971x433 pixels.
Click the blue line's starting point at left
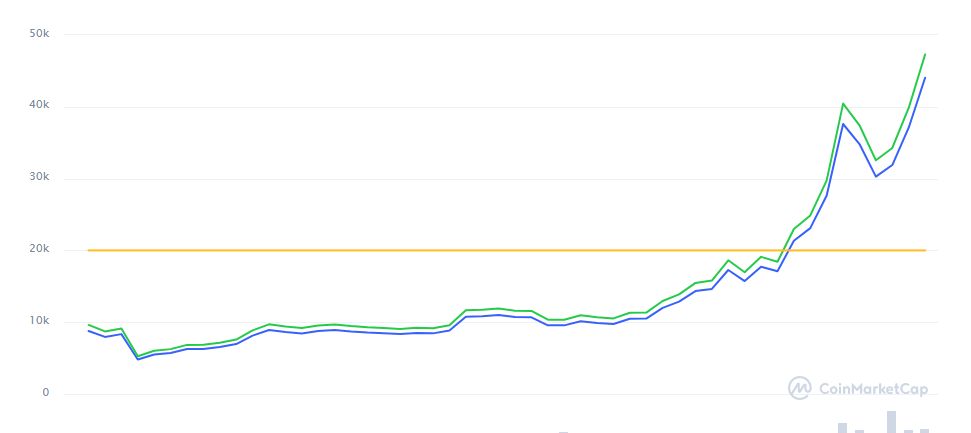[x=89, y=331]
